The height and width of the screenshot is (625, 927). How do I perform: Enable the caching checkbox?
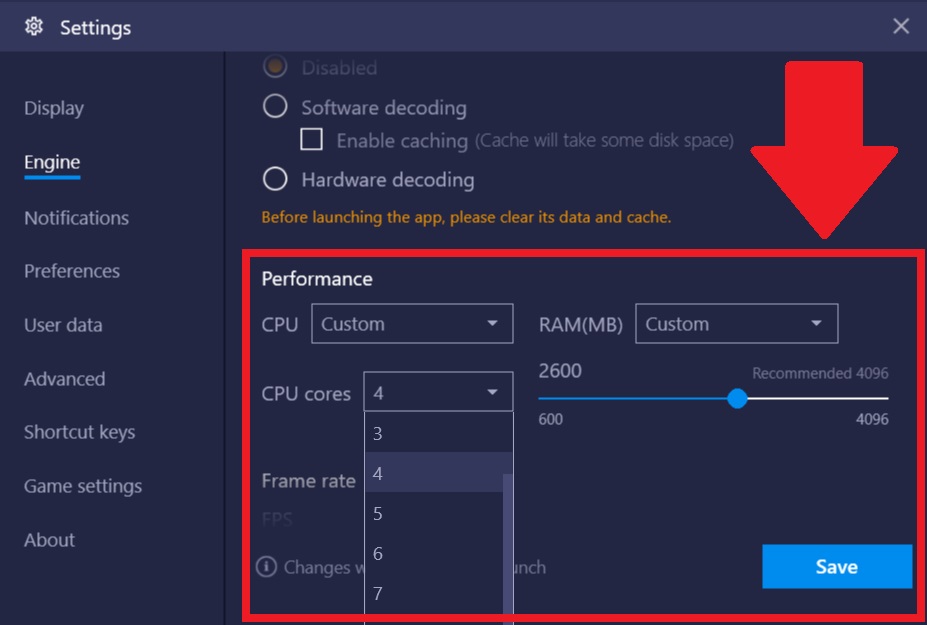(x=312, y=140)
